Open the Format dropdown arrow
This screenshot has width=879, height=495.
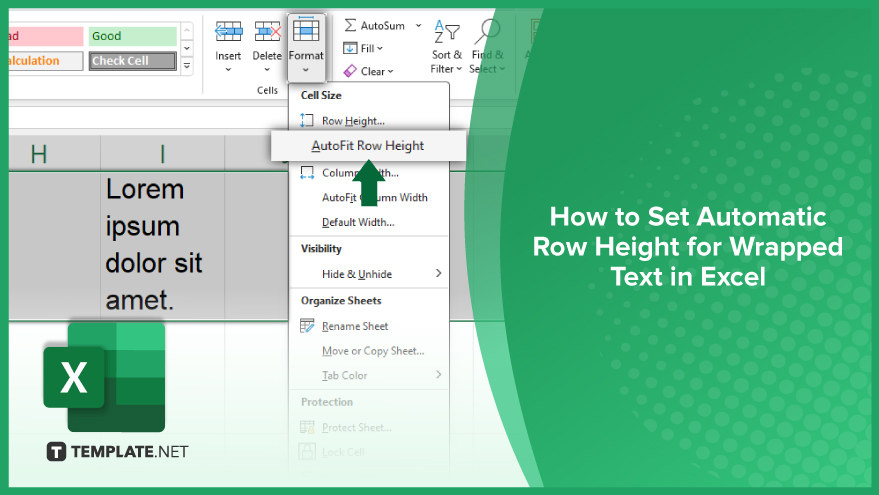306,70
